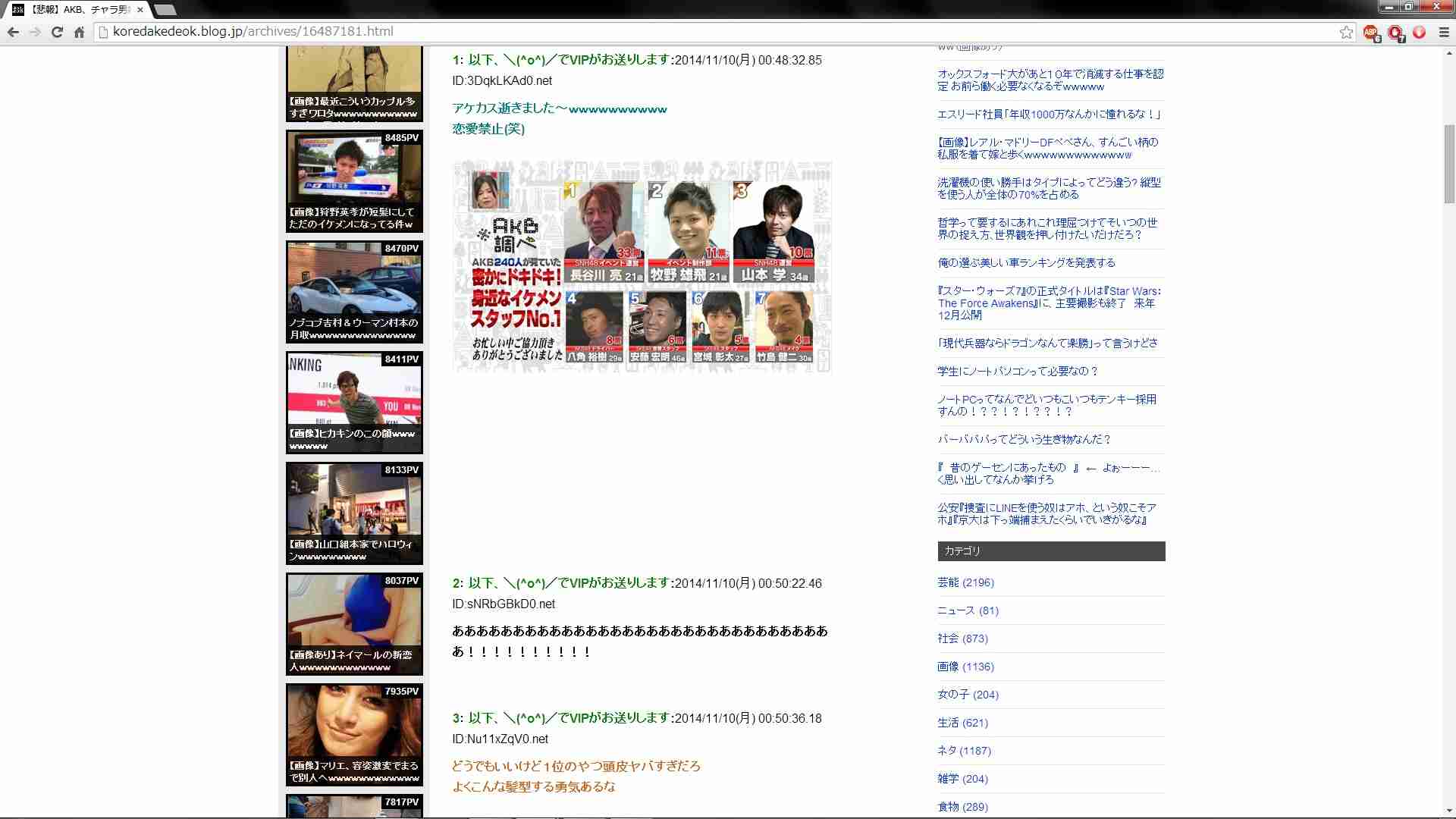Go back to the previous page

click(x=13, y=32)
